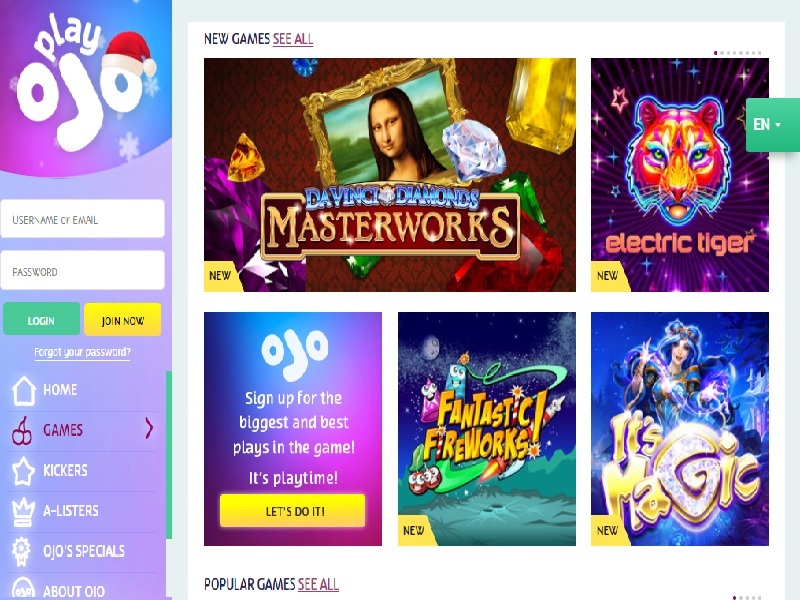Open the EN language dropdown
The width and height of the screenshot is (800, 600).
(x=767, y=124)
